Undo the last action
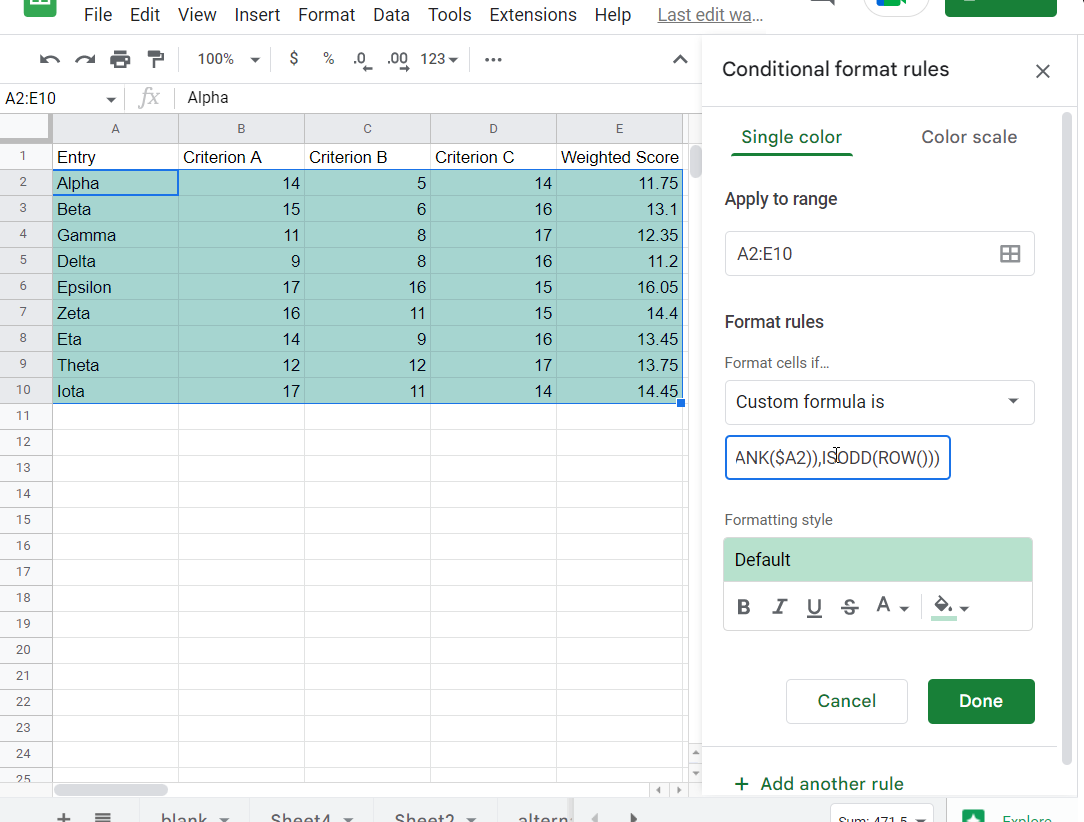Viewport: 1084px width, 822px height. [50, 59]
